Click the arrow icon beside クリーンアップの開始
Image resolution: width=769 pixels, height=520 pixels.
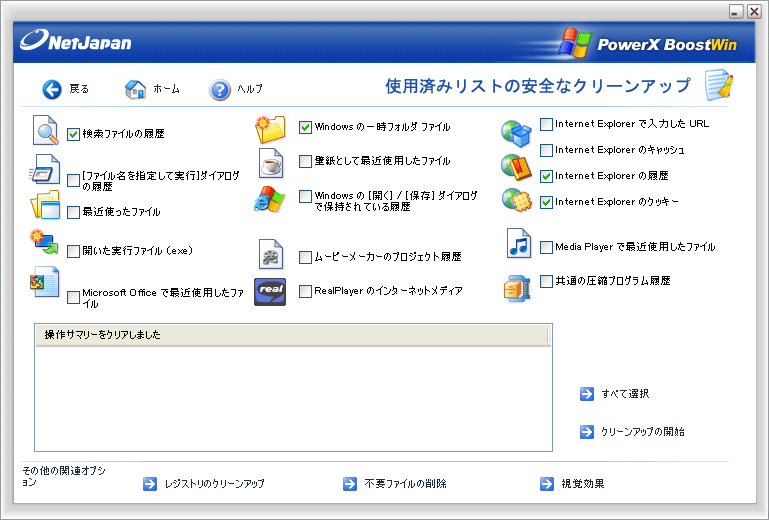tap(587, 432)
